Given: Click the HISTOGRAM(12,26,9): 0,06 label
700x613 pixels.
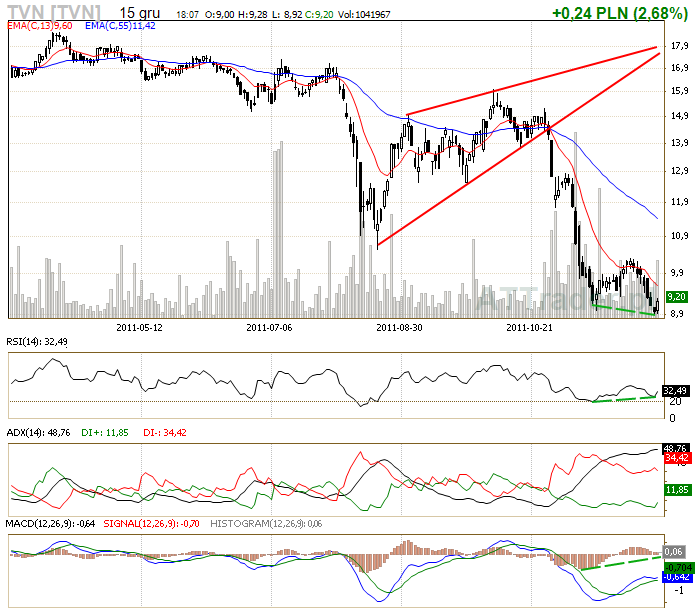Looking at the screenshot, I should tap(266, 524).
